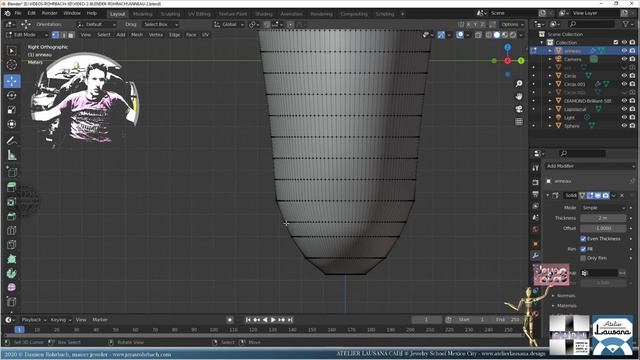Select the Spin tool
640x360 pixels.
click(x=12, y=273)
